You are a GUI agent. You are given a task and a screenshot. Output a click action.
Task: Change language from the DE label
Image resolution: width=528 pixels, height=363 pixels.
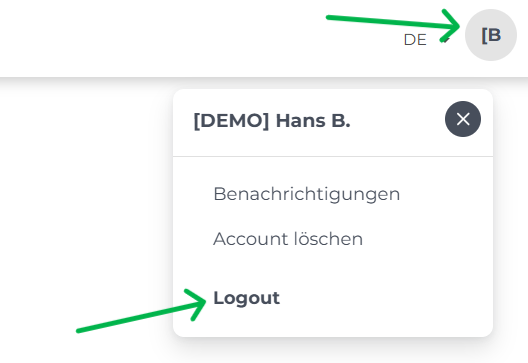tap(415, 40)
